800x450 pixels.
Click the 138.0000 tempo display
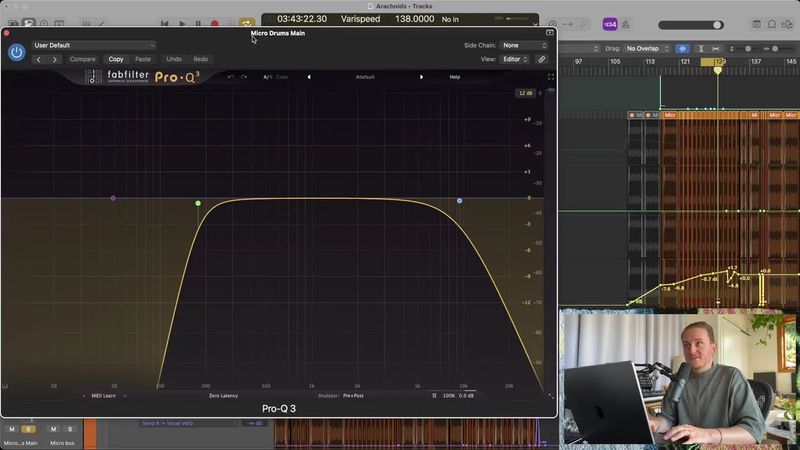pos(414,19)
